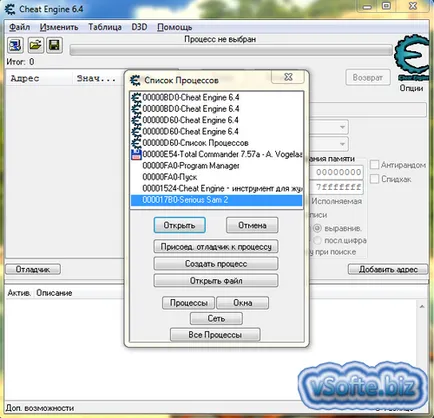Click the Все Процессы button

point(215,335)
